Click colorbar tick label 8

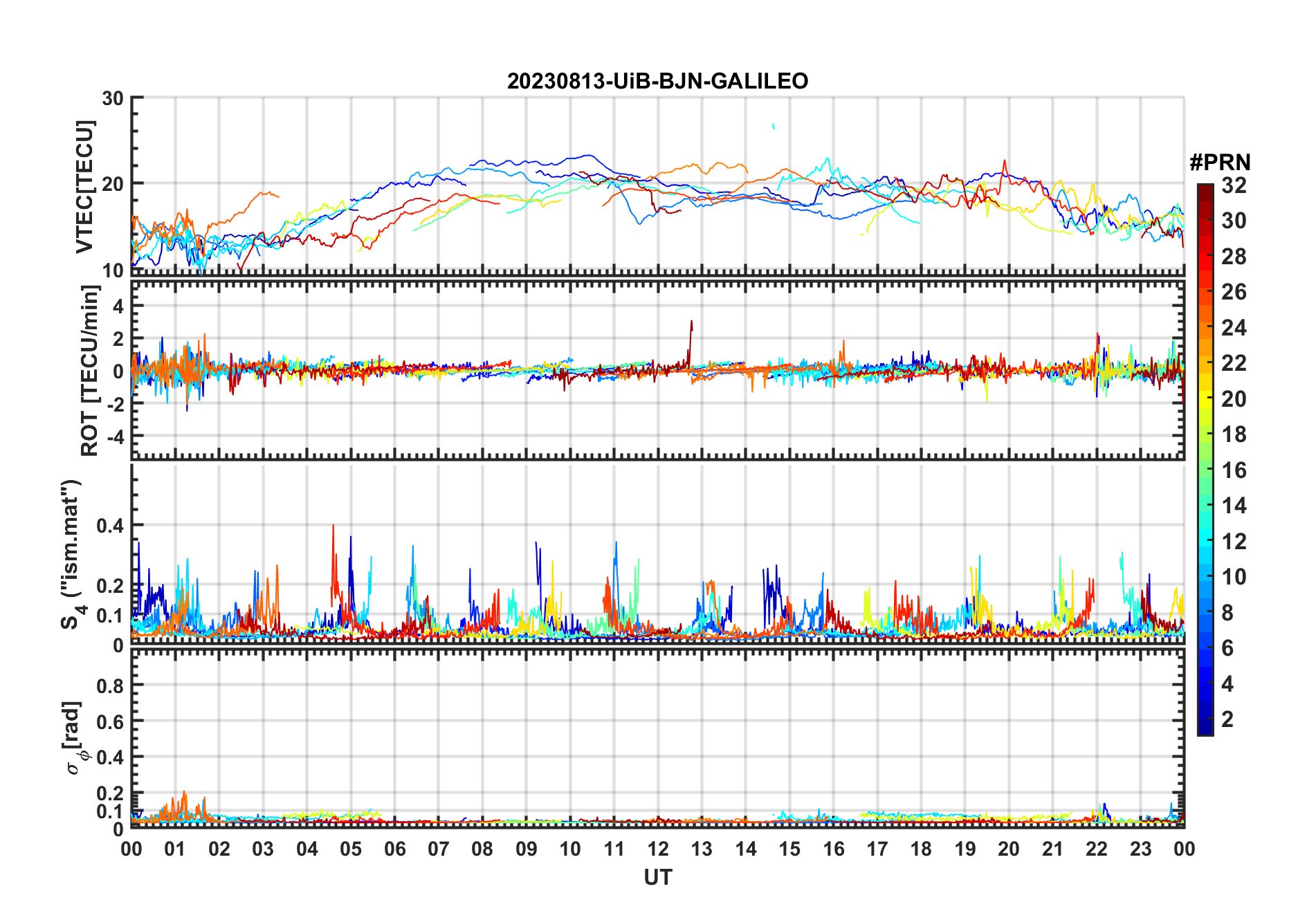1227,612
